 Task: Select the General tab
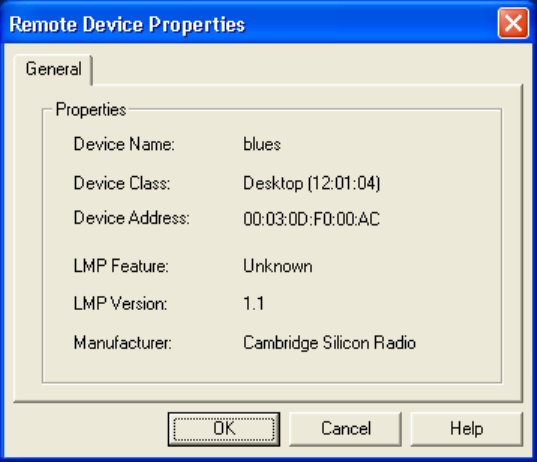53,69
